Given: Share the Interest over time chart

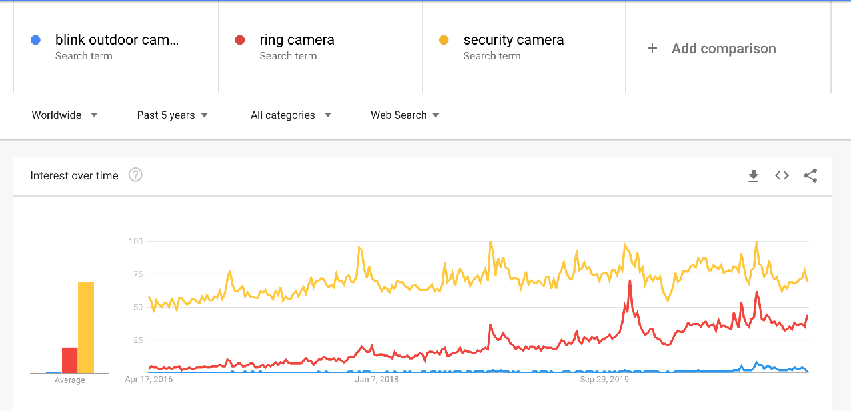Looking at the screenshot, I should 810,176.
